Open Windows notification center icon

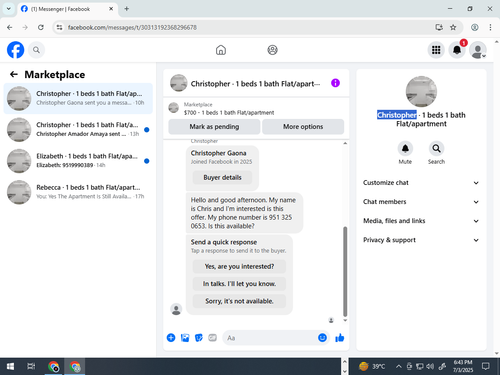486,367
